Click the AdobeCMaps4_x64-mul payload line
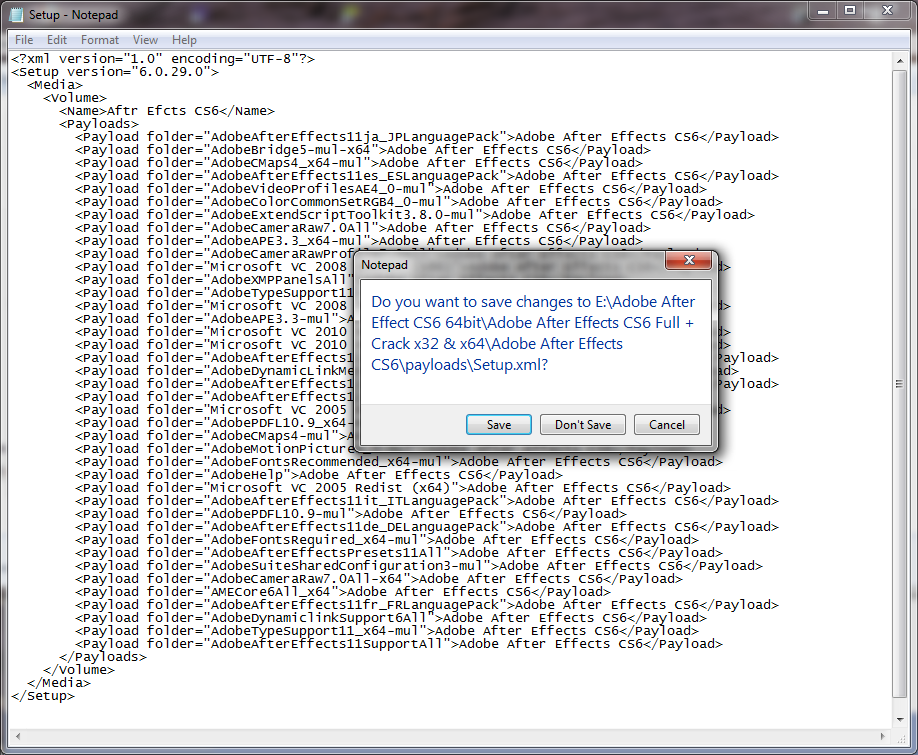The width and height of the screenshot is (918, 755). (359, 163)
